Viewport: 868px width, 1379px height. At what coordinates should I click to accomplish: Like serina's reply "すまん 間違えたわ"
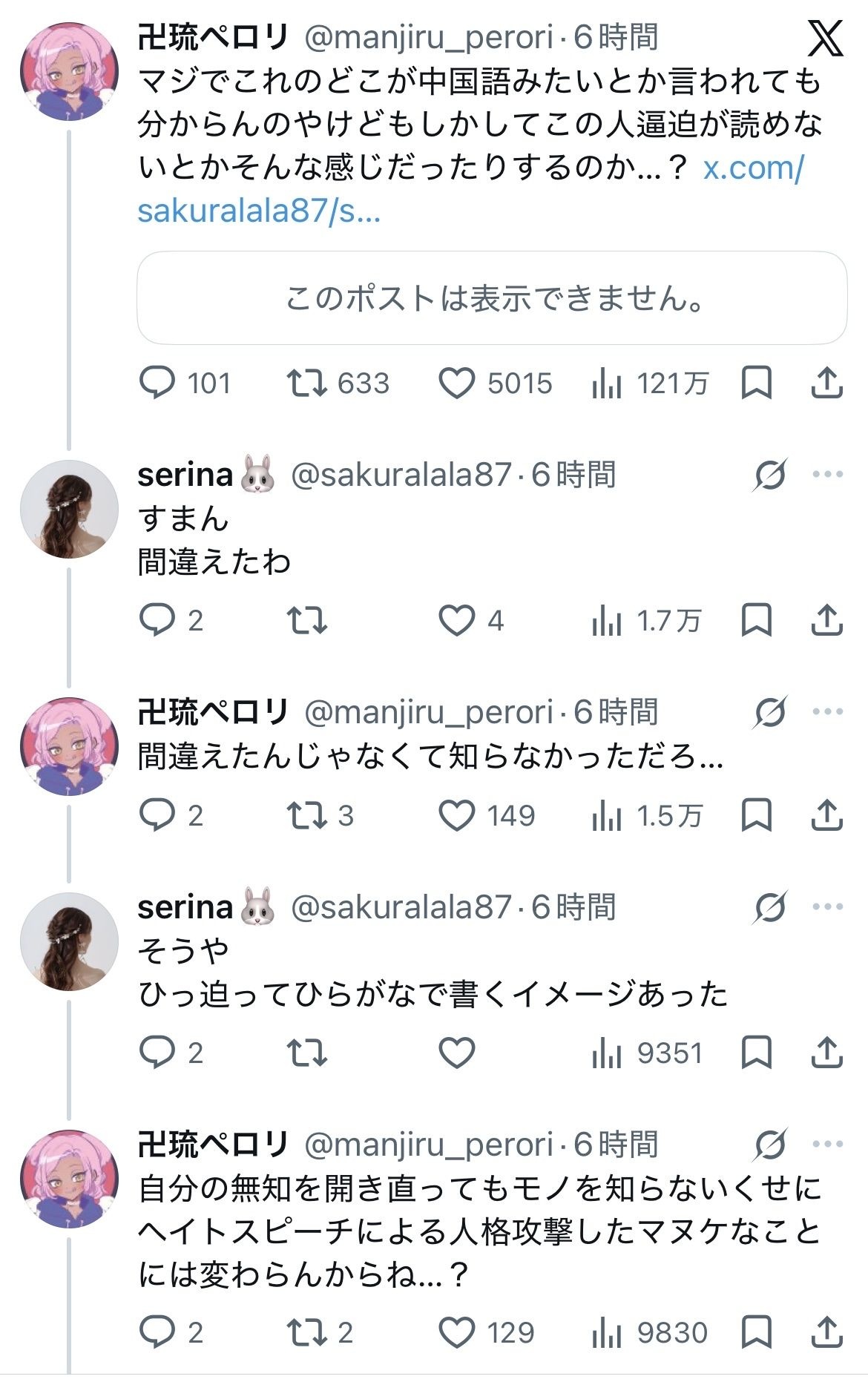coord(456,621)
